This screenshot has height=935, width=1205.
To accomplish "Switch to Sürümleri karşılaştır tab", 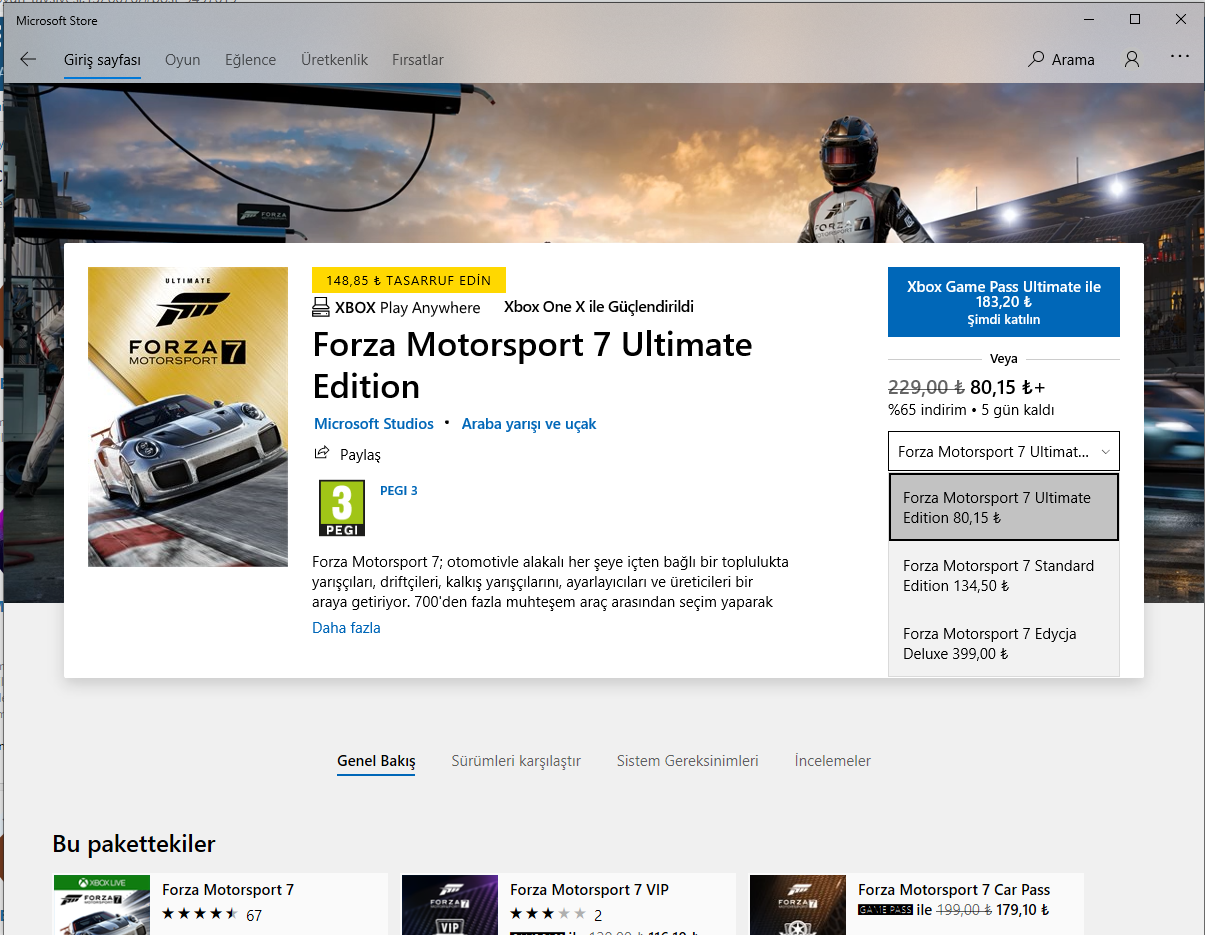I will pyautogui.click(x=516, y=761).
